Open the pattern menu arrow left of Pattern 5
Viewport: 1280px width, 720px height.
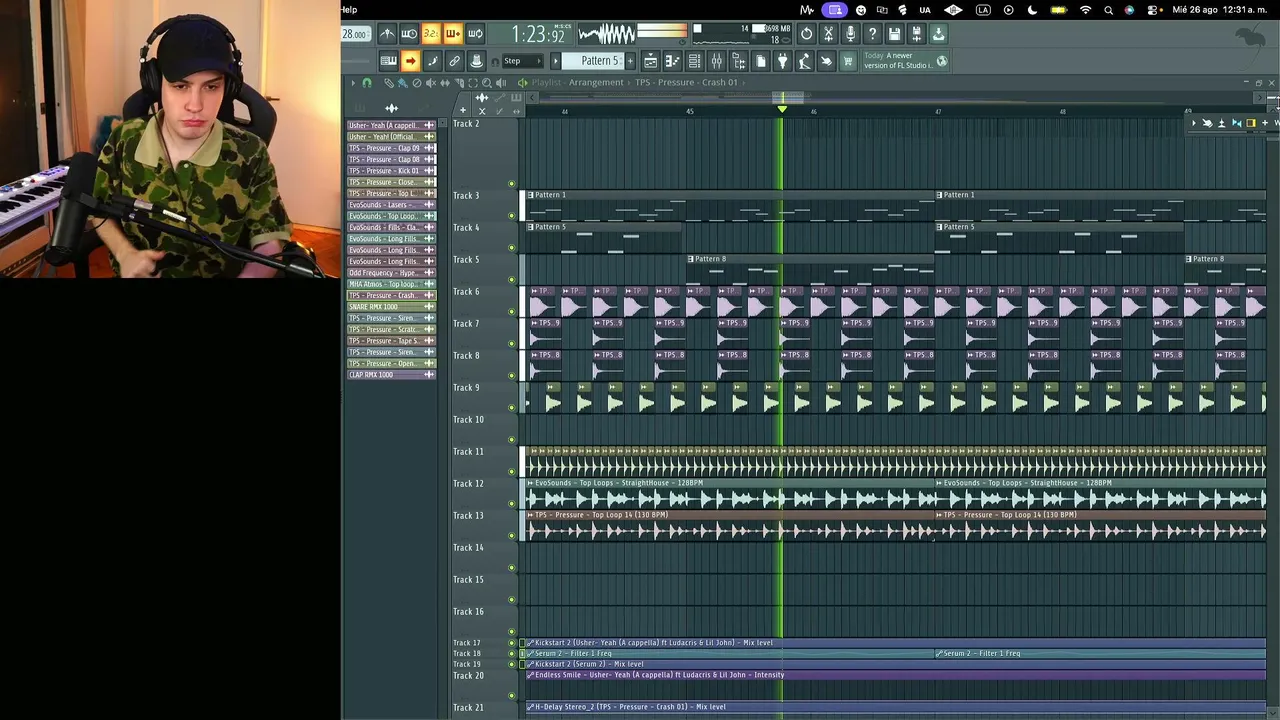(x=556, y=61)
